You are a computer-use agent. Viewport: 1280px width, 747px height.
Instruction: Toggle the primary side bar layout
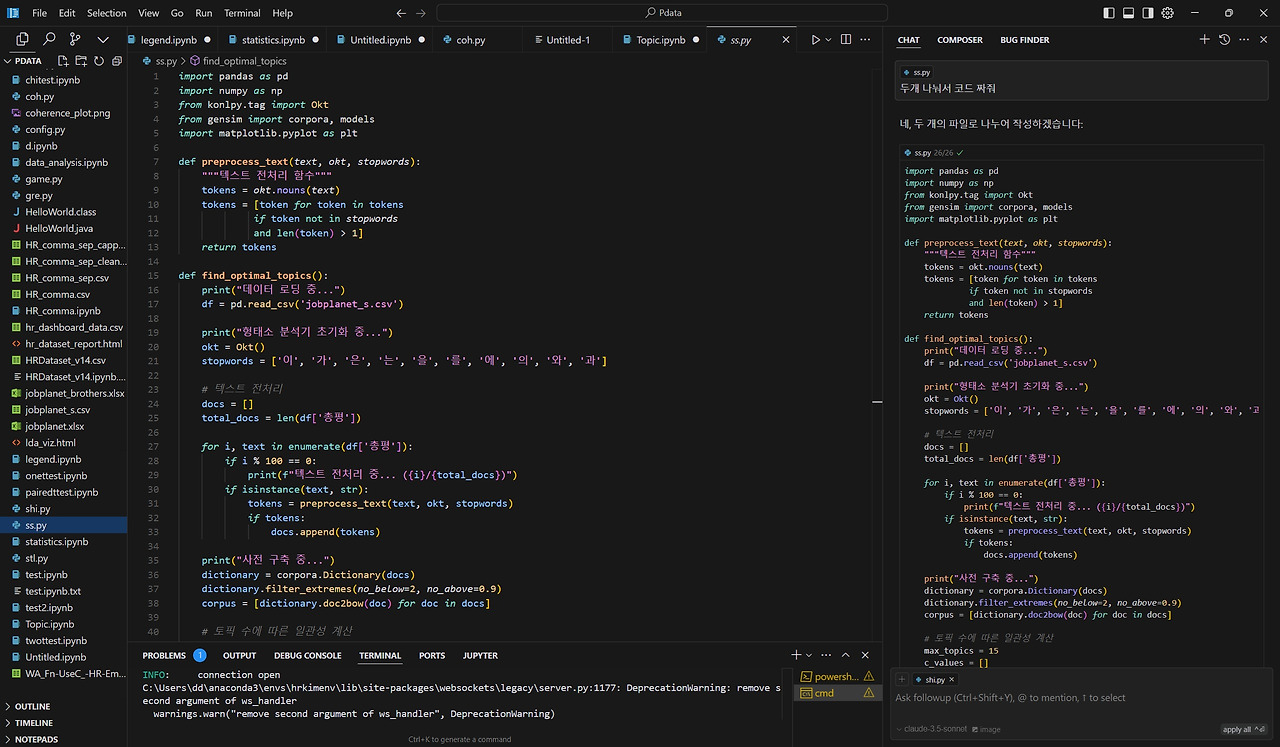1109,13
